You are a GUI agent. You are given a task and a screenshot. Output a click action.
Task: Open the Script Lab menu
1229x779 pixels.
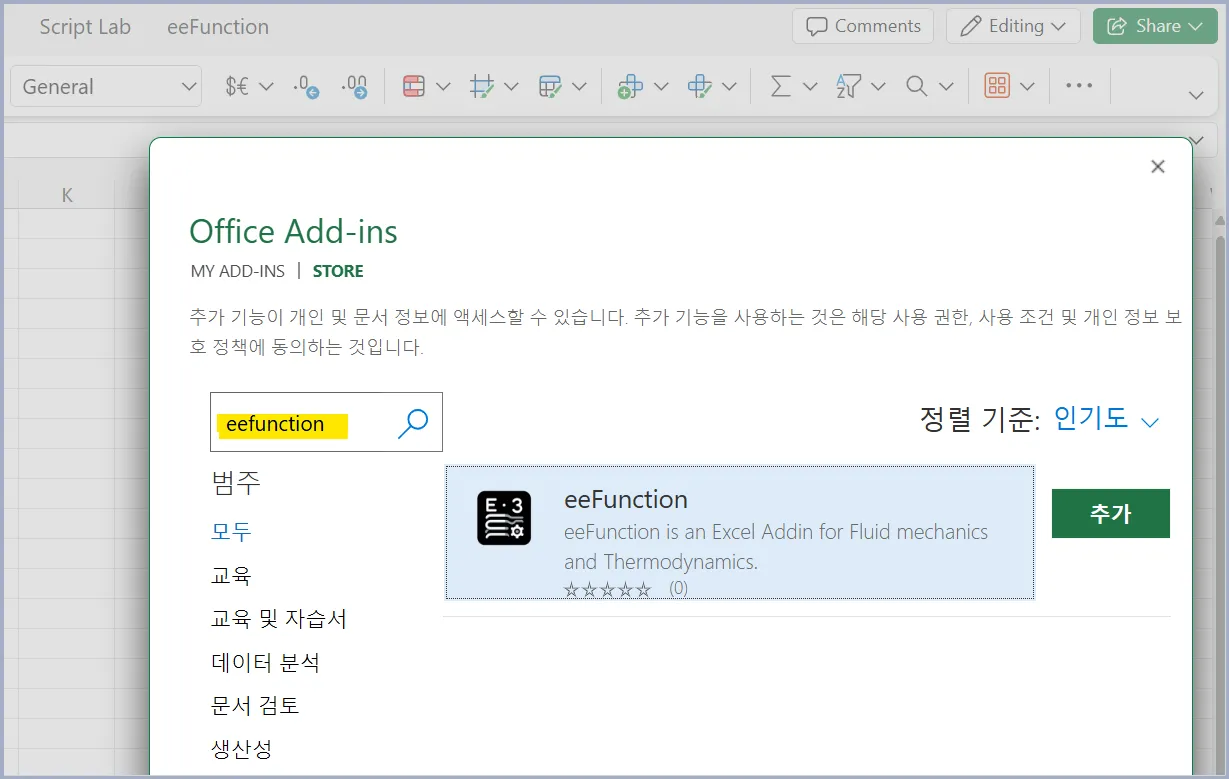point(85,27)
